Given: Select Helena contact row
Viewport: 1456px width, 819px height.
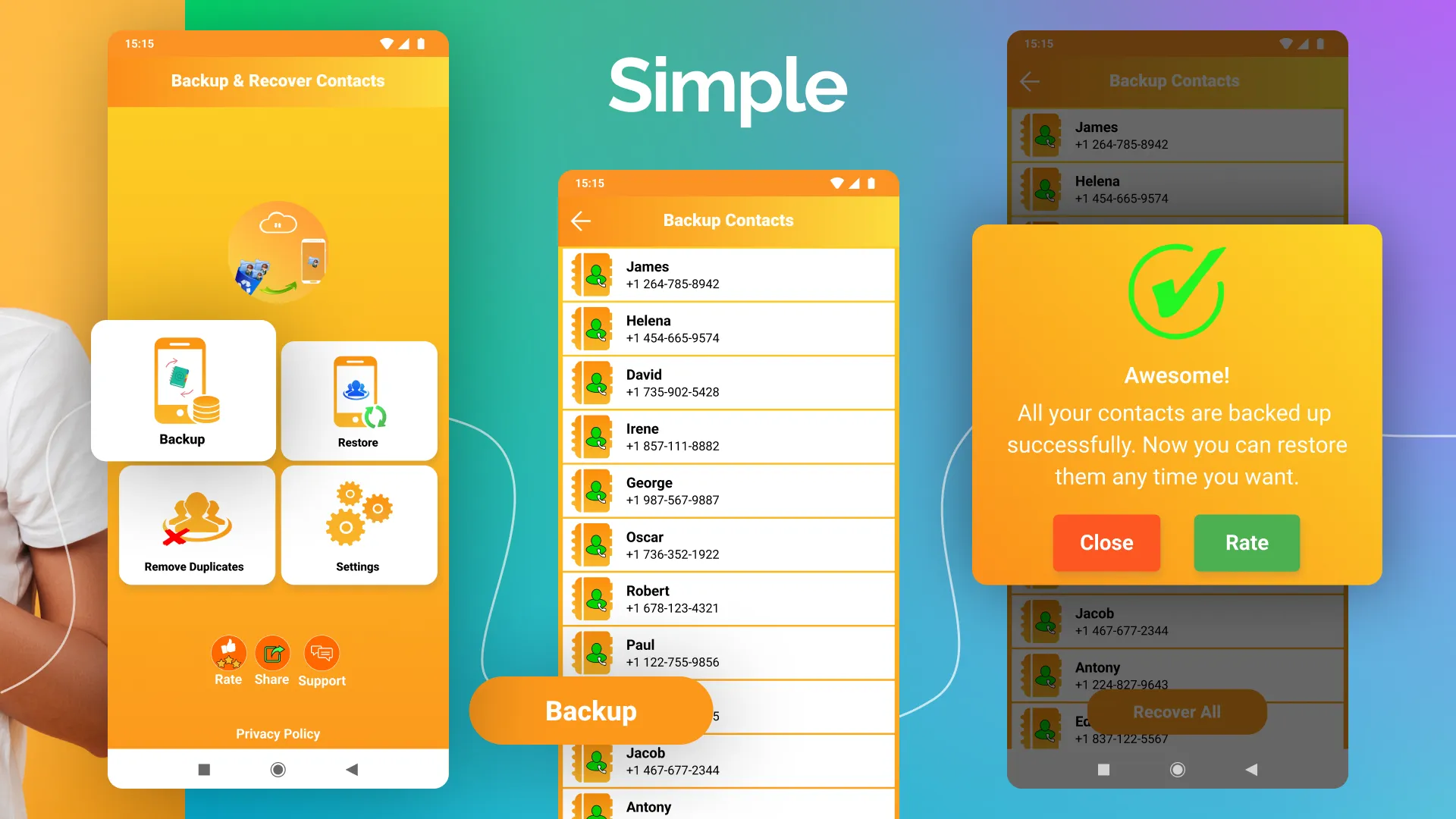Looking at the screenshot, I should (729, 328).
